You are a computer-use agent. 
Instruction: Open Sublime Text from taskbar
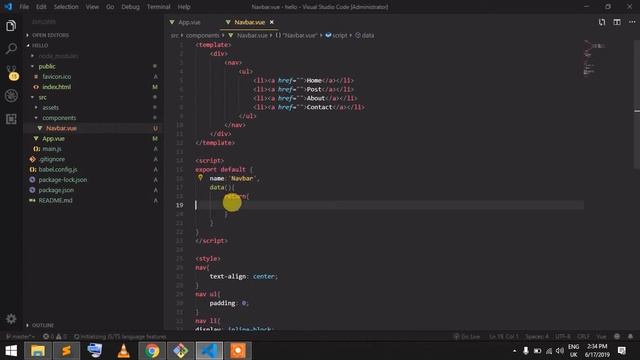click(66, 351)
